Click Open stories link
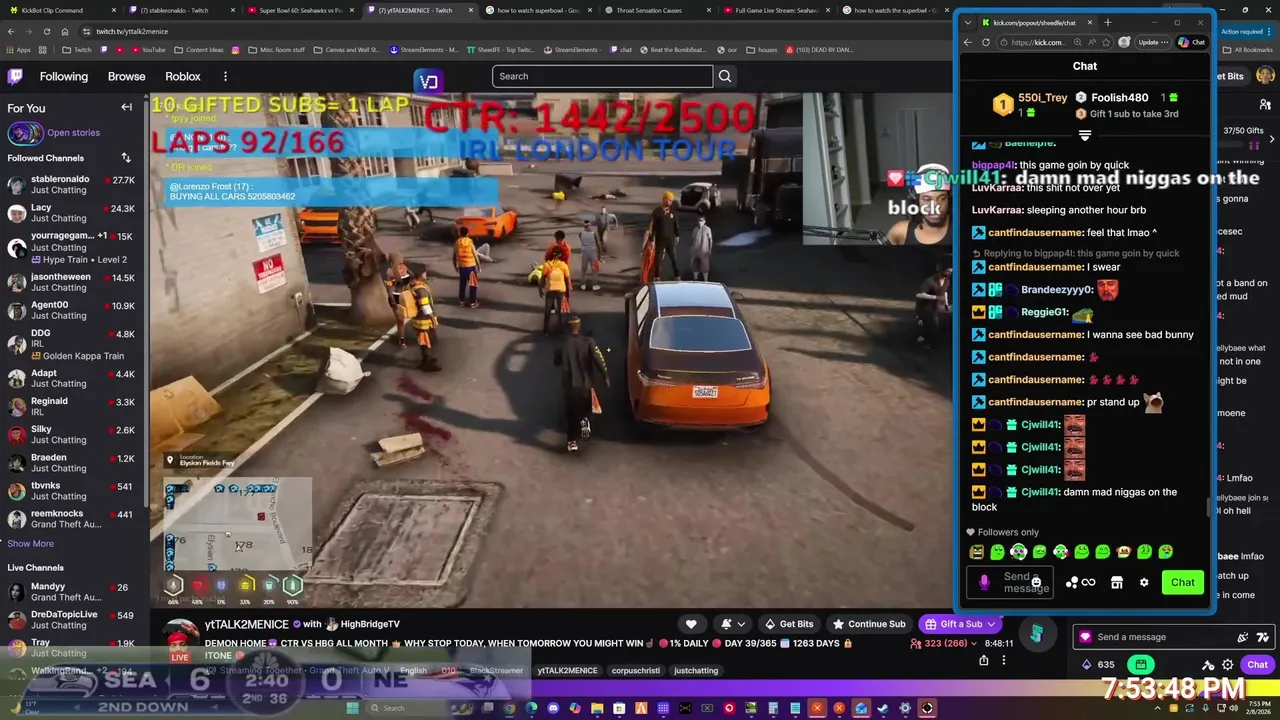The width and height of the screenshot is (1280, 720). coord(74,132)
